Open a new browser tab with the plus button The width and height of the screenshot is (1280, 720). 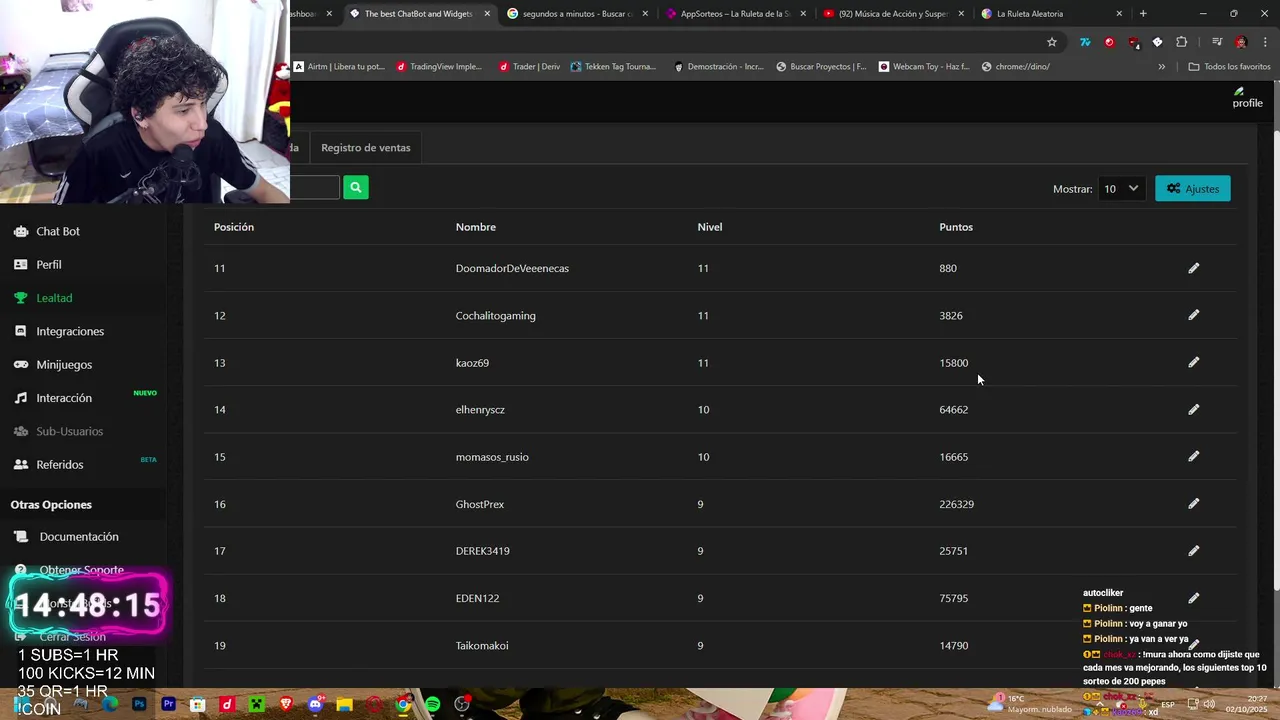[x=1143, y=14]
